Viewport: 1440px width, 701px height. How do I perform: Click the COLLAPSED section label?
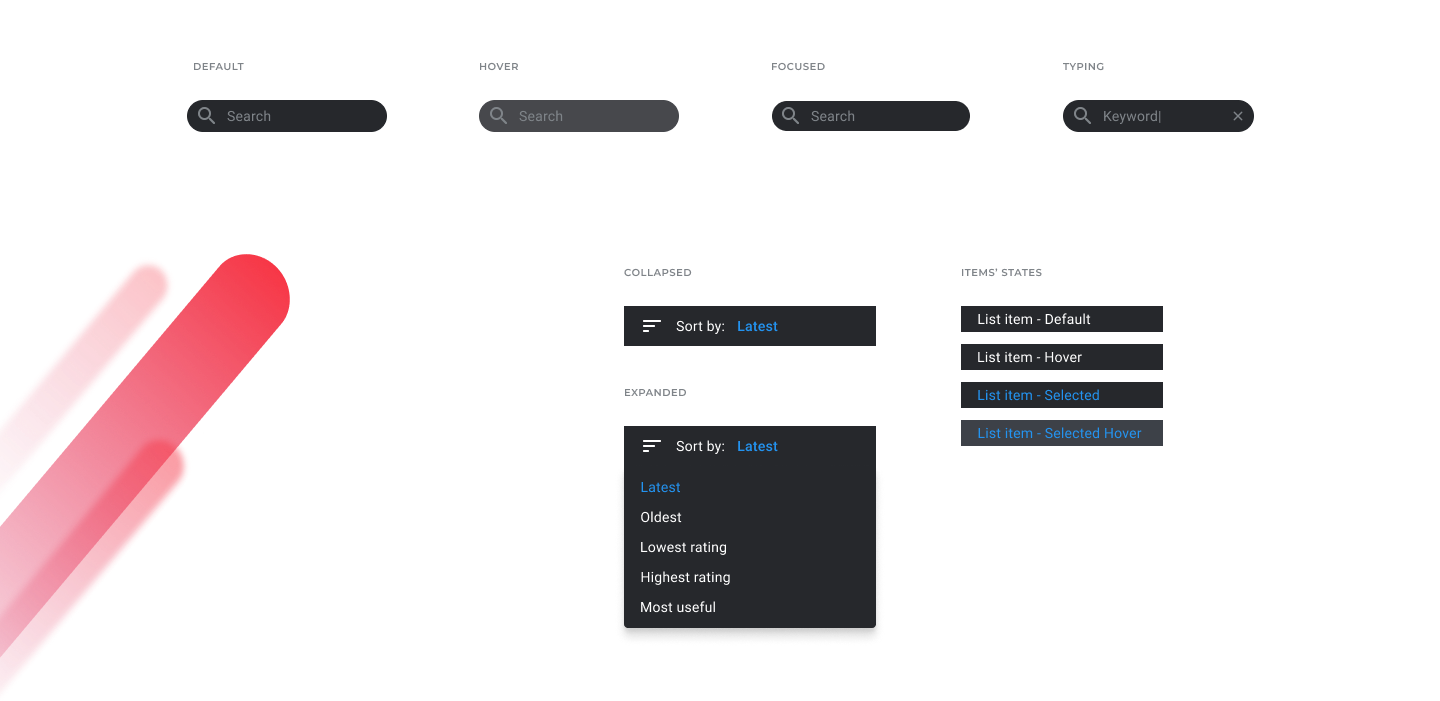click(658, 273)
